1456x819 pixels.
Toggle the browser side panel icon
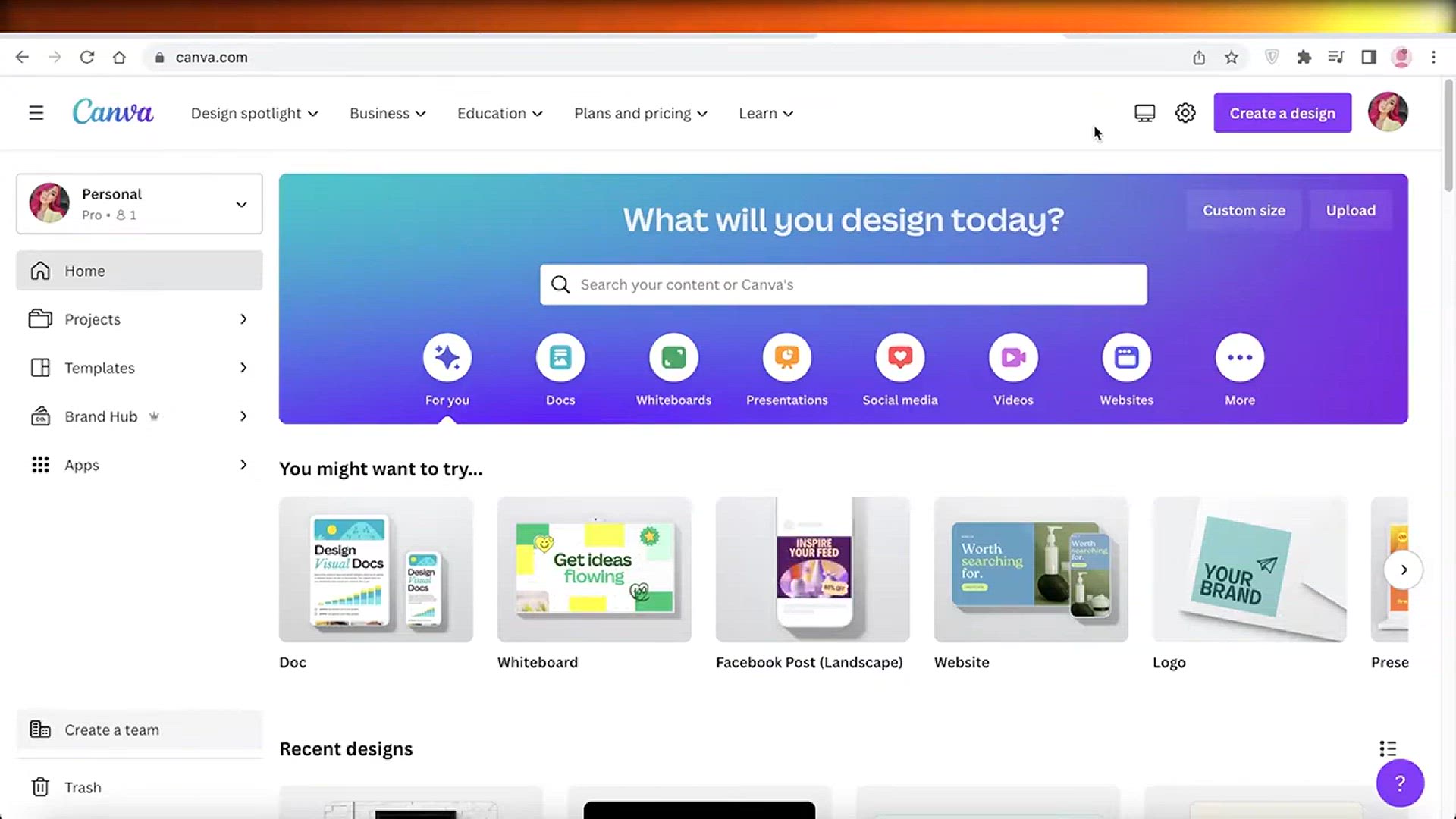[1369, 57]
